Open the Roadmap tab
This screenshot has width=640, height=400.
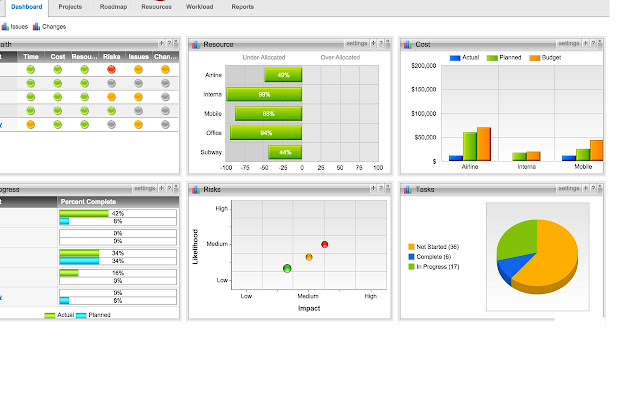click(113, 7)
